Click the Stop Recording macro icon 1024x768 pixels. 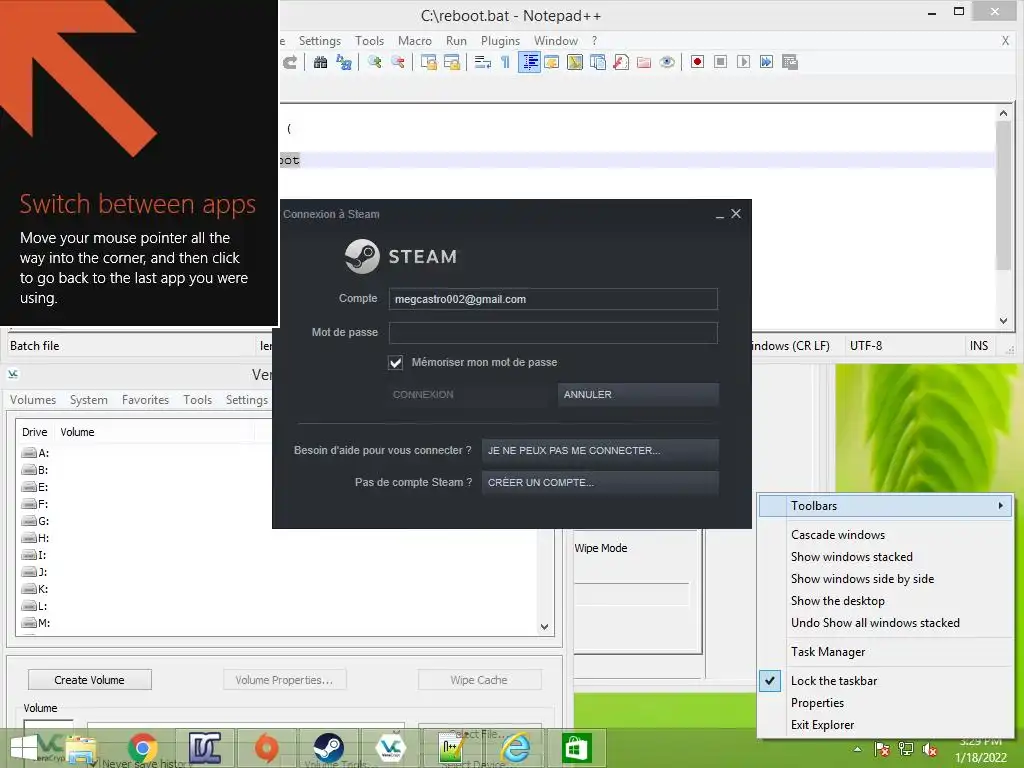(x=720, y=62)
